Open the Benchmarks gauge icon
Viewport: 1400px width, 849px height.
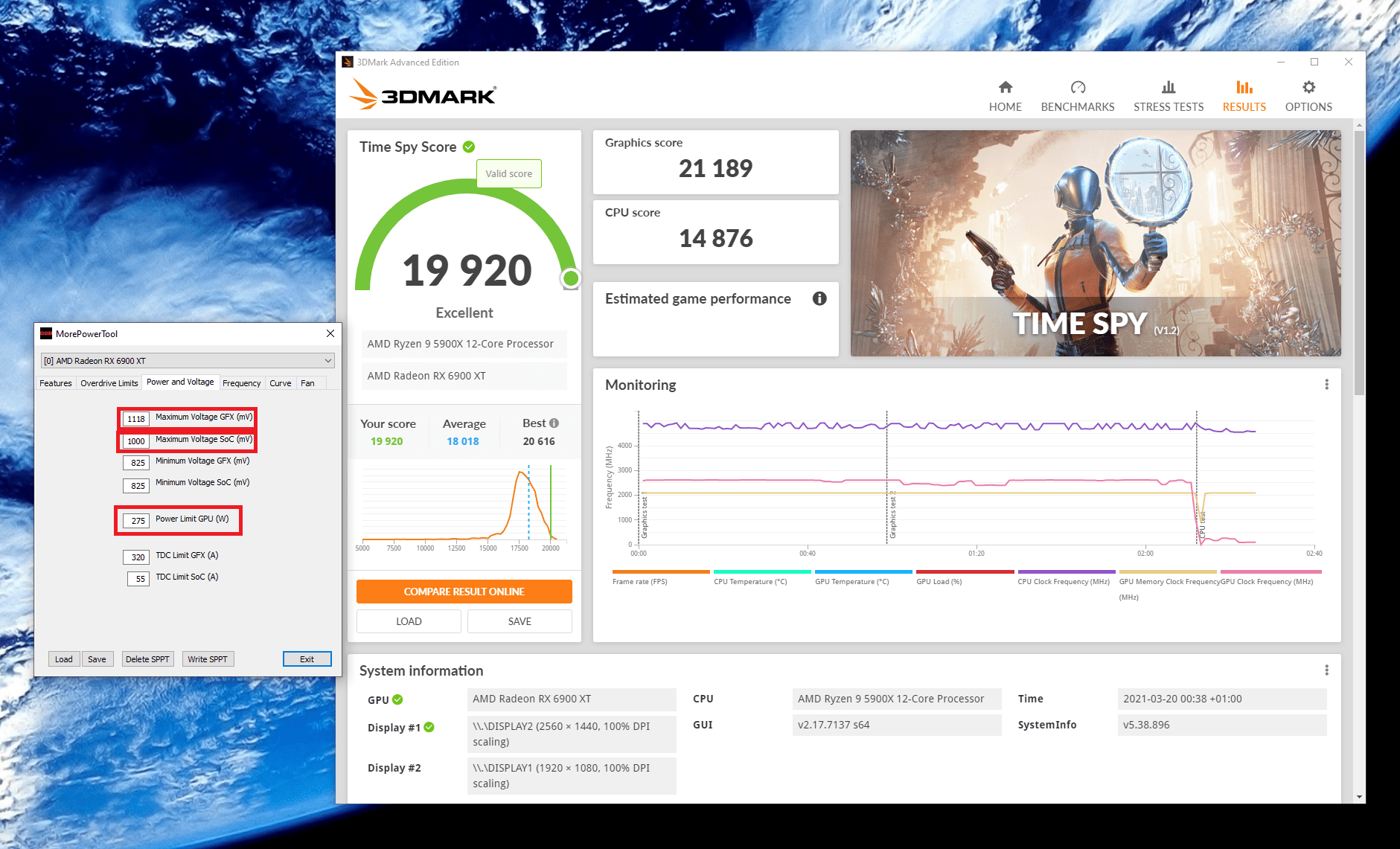coord(1078,87)
